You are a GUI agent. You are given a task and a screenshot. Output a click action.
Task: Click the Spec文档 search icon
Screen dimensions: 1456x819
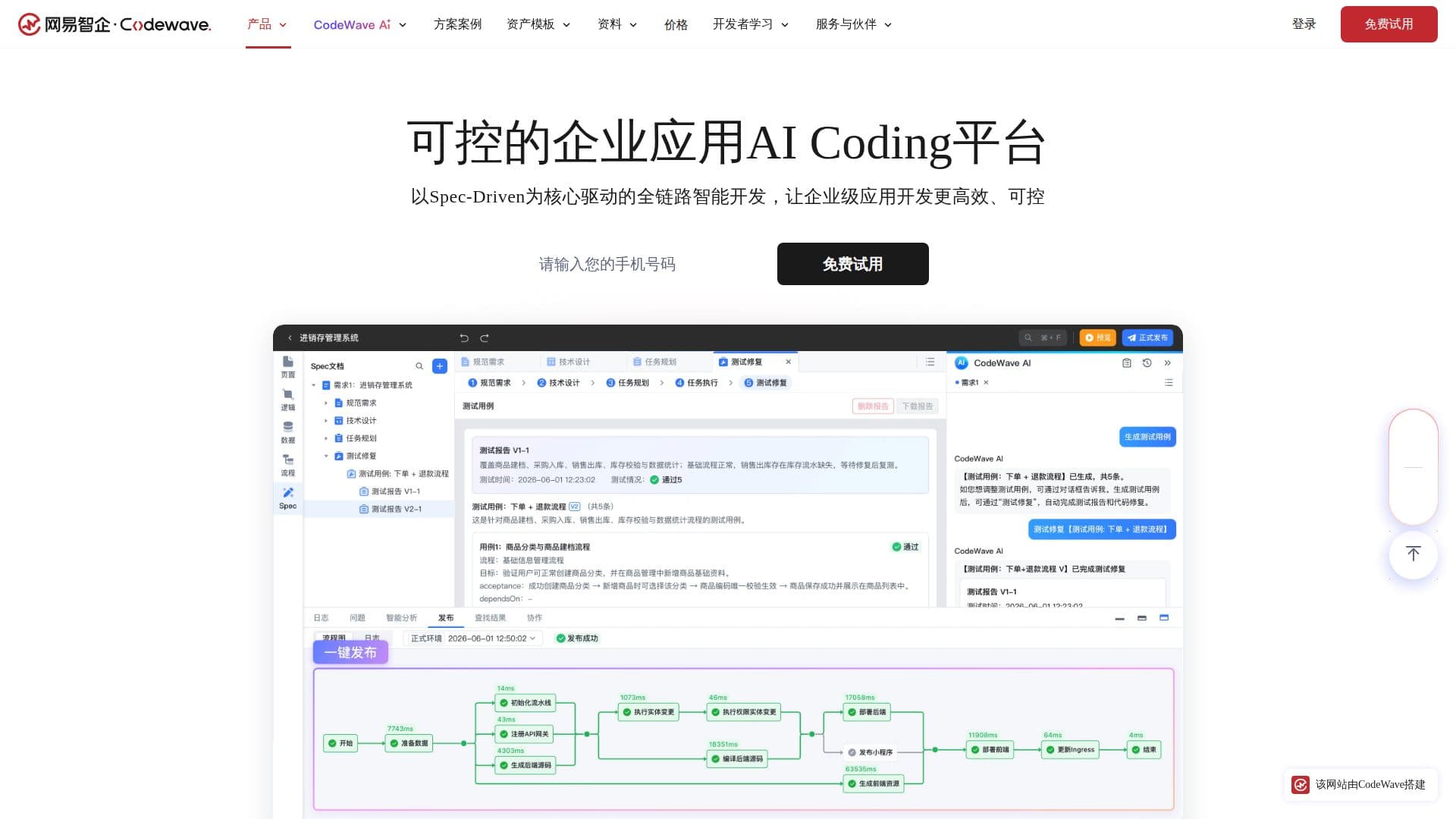coord(419,366)
